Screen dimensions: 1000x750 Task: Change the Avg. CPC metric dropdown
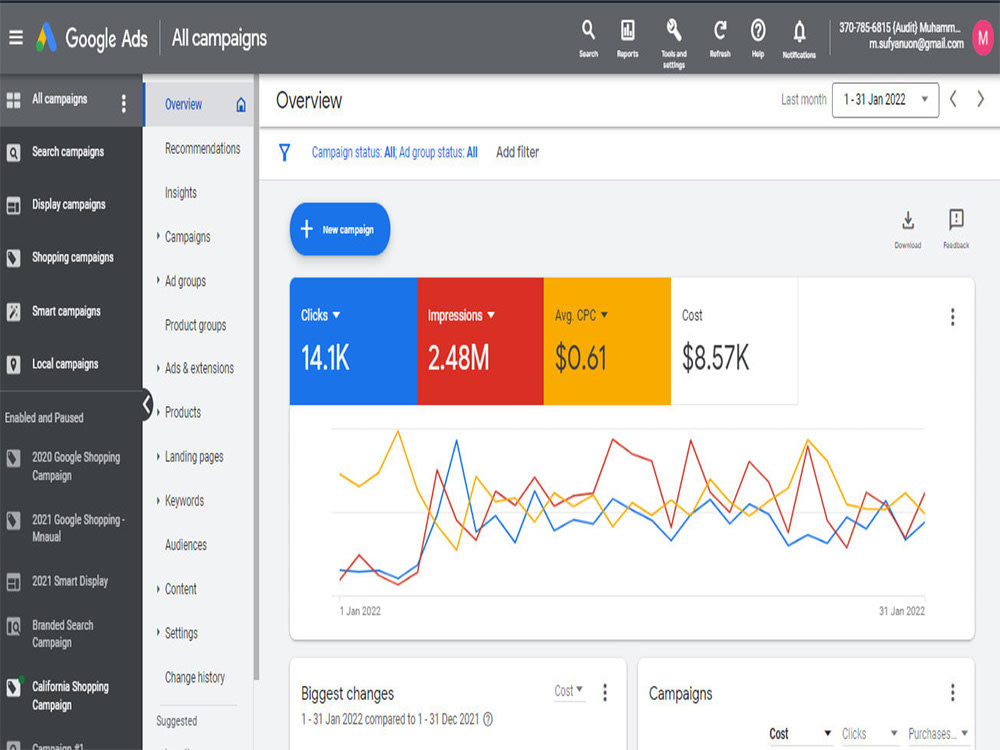coord(582,315)
